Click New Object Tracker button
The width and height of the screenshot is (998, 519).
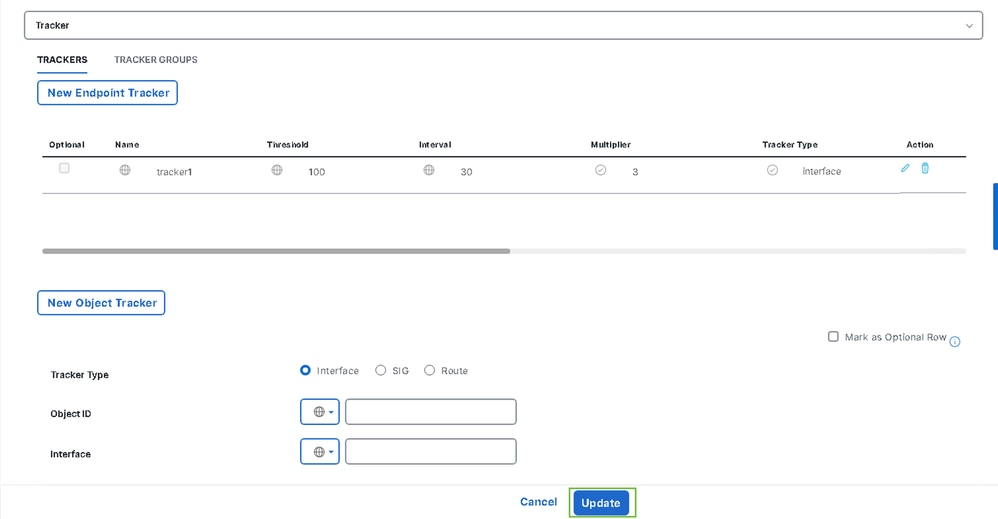(101, 303)
